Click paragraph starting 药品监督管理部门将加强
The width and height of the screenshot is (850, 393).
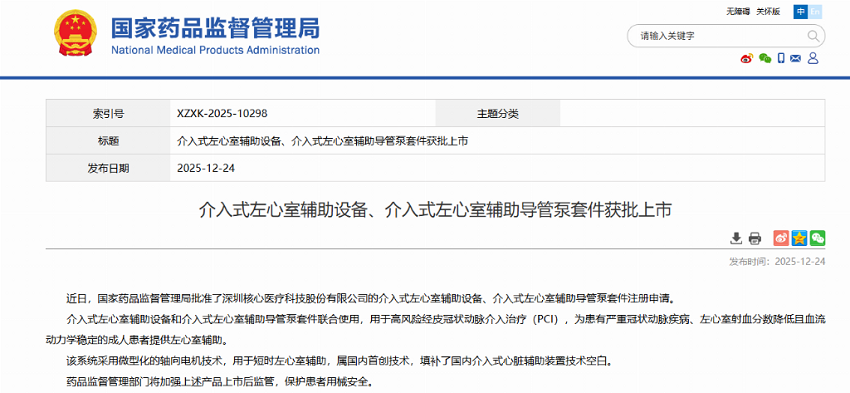pyautogui.click(x=220, y=382)
